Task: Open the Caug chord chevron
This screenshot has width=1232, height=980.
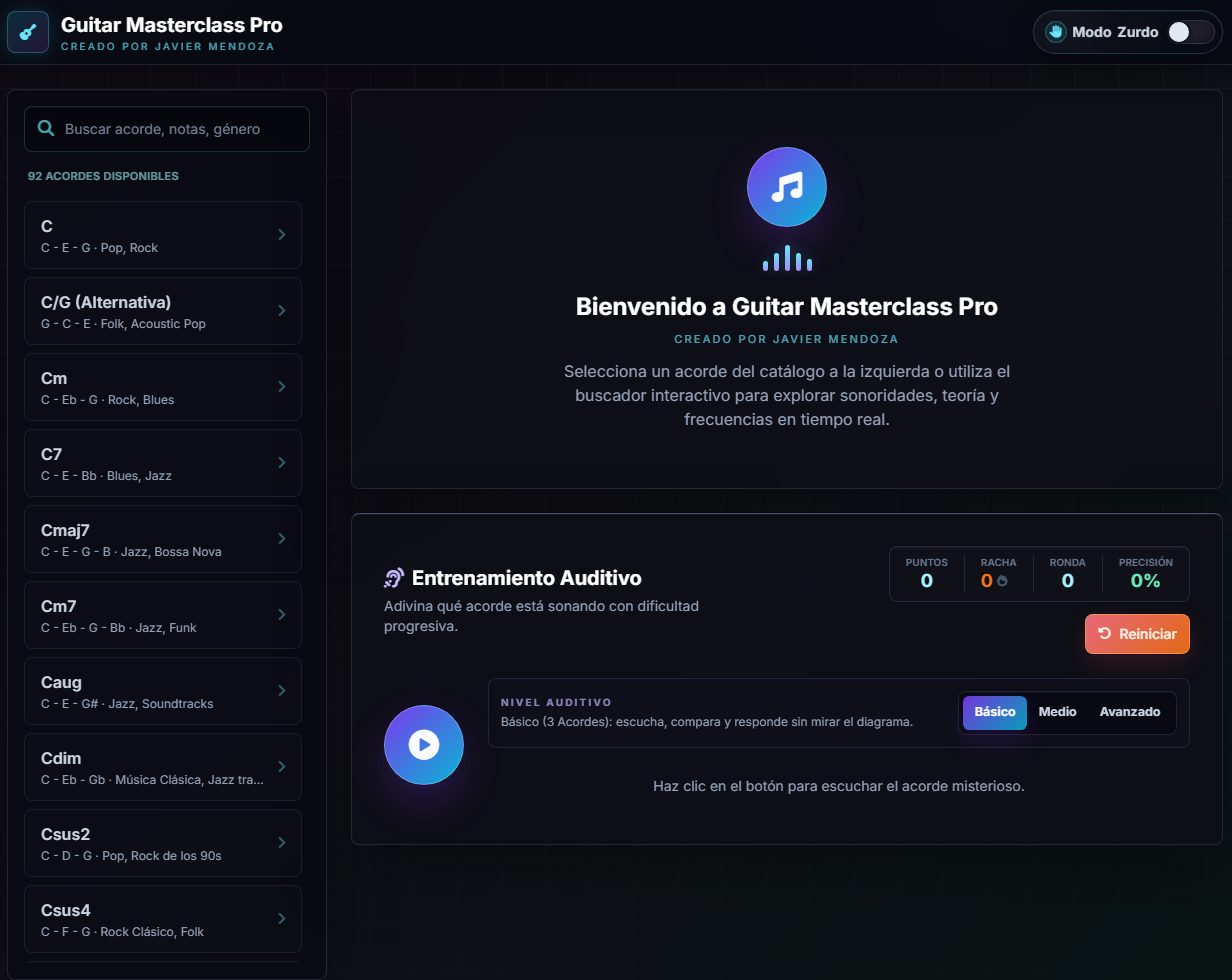Action: tap(282, 690)
